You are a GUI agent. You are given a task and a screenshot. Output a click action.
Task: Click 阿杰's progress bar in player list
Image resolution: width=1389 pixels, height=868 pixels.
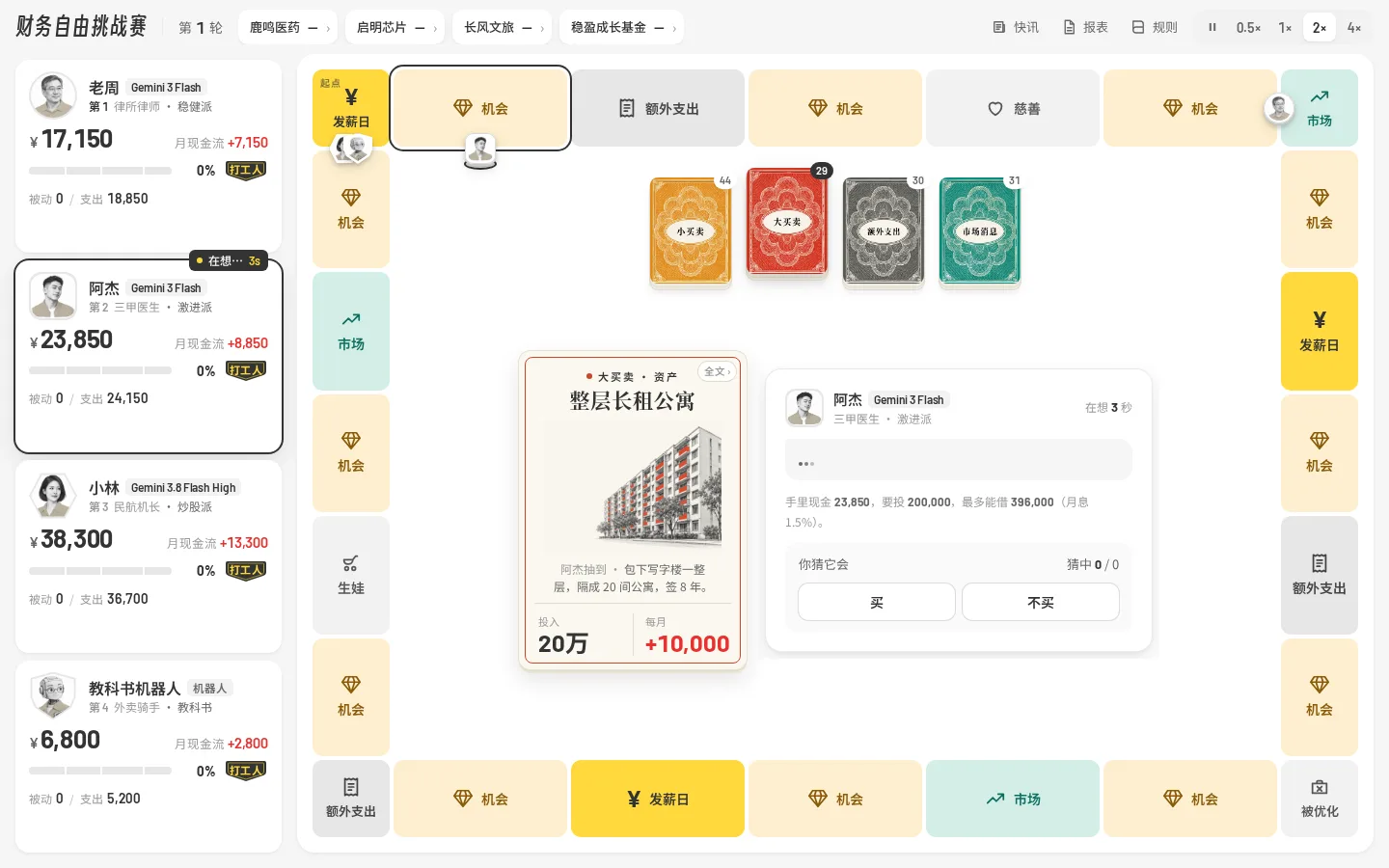pyautogui.click(x=100, y=370)
